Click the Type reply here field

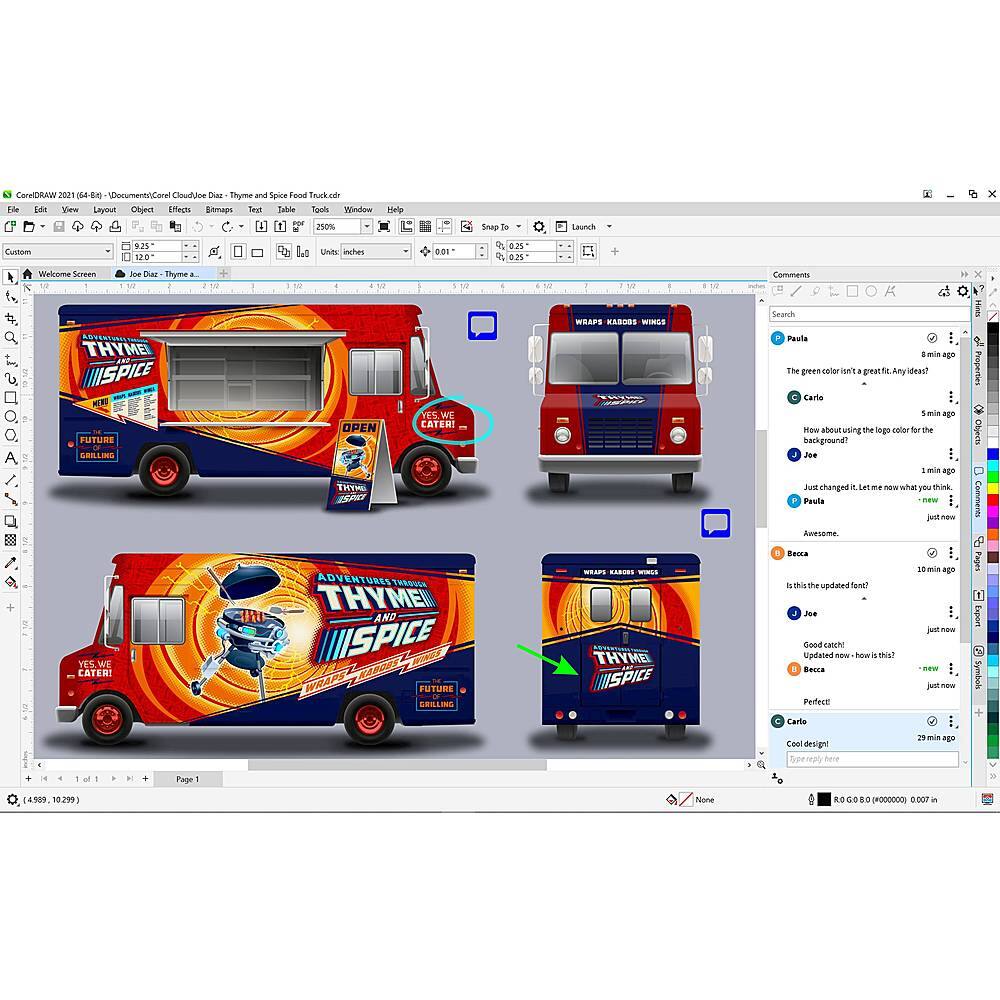pos(871,759)
